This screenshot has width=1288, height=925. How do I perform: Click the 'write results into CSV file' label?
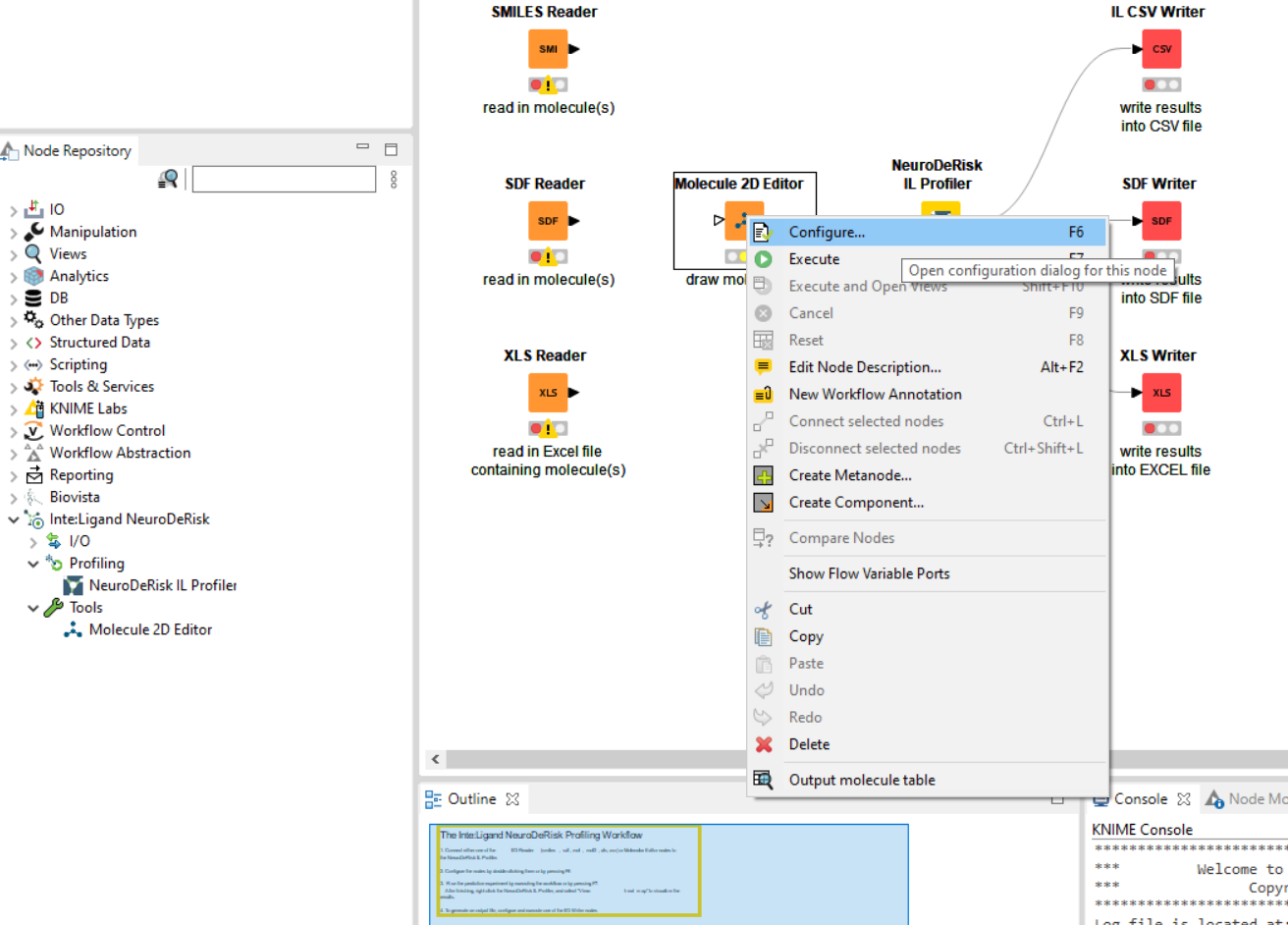[1161, 117]
